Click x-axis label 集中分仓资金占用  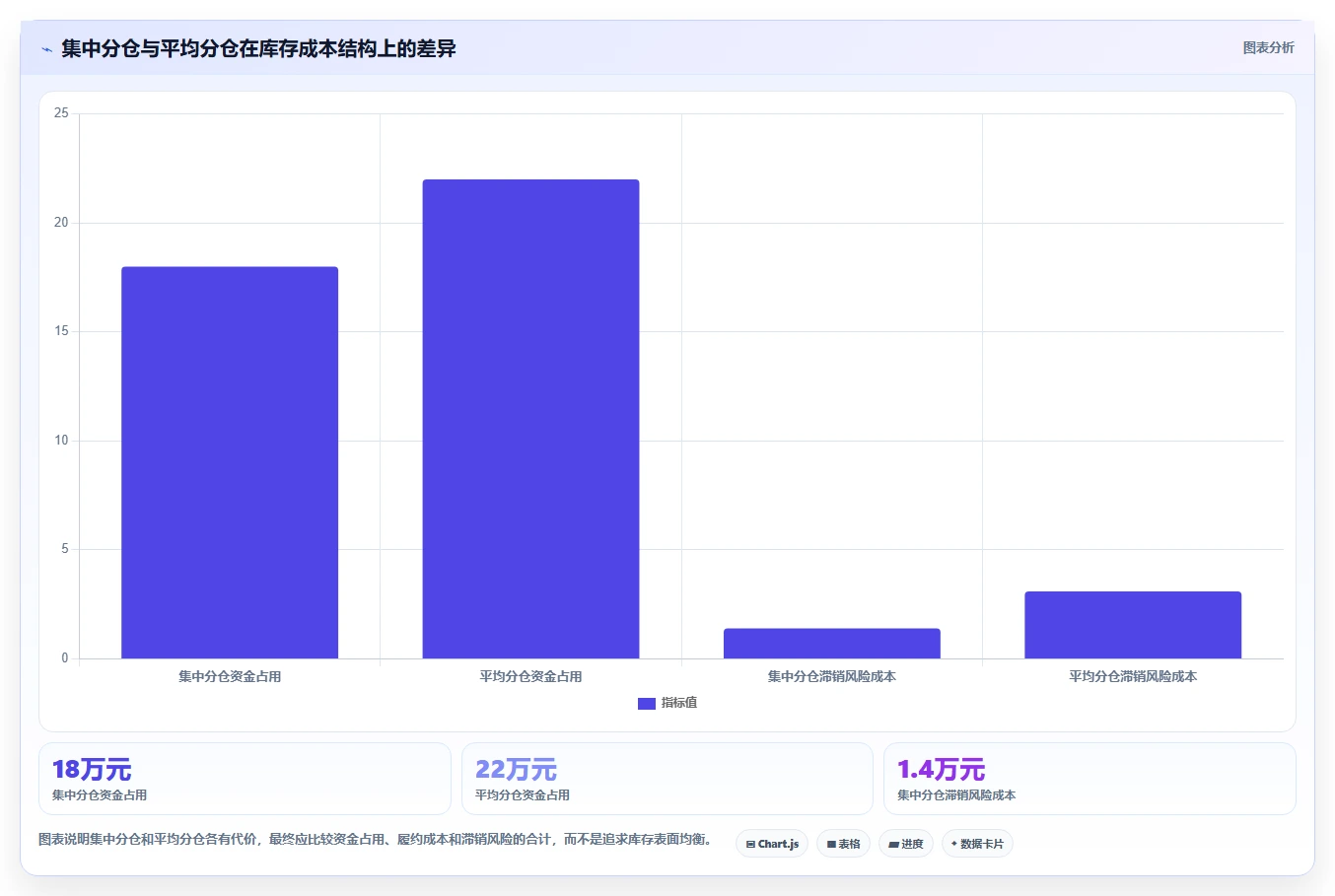(x=230, y=677)
